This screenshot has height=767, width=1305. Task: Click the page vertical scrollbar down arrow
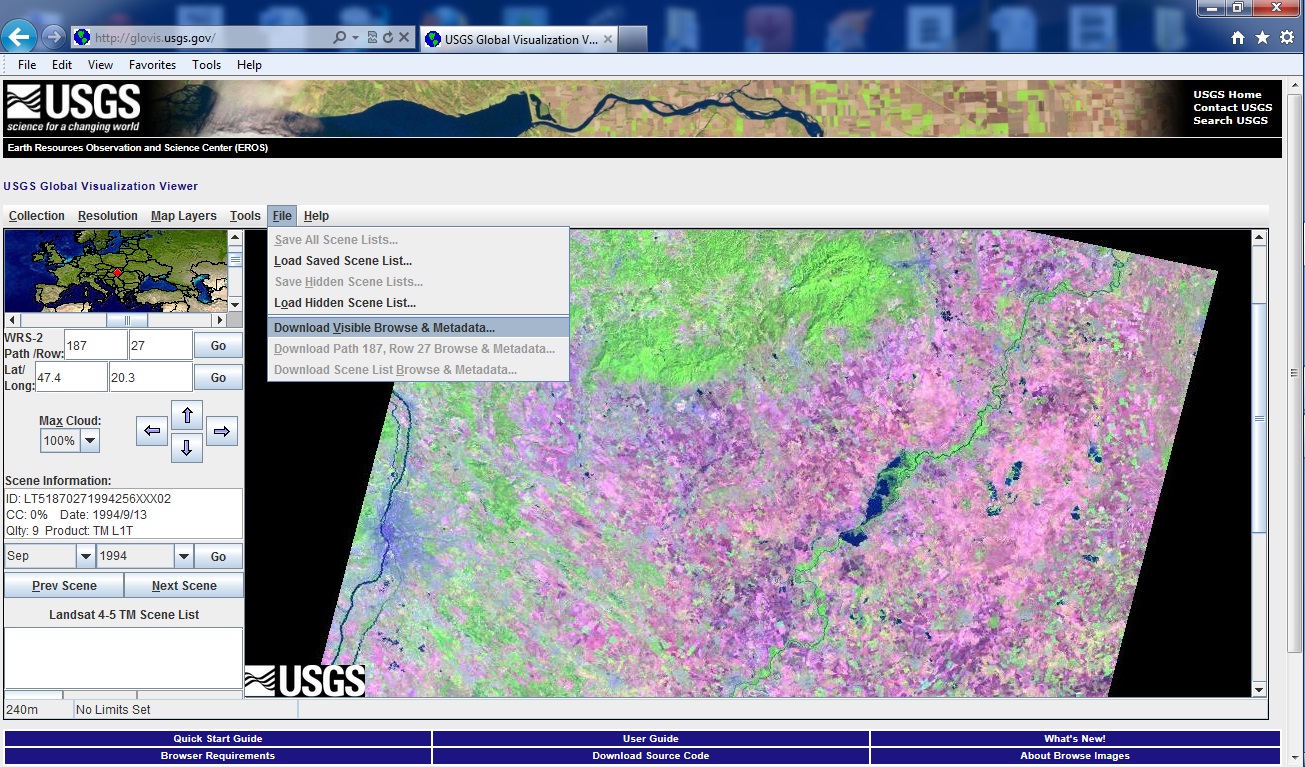[1296, 758]
